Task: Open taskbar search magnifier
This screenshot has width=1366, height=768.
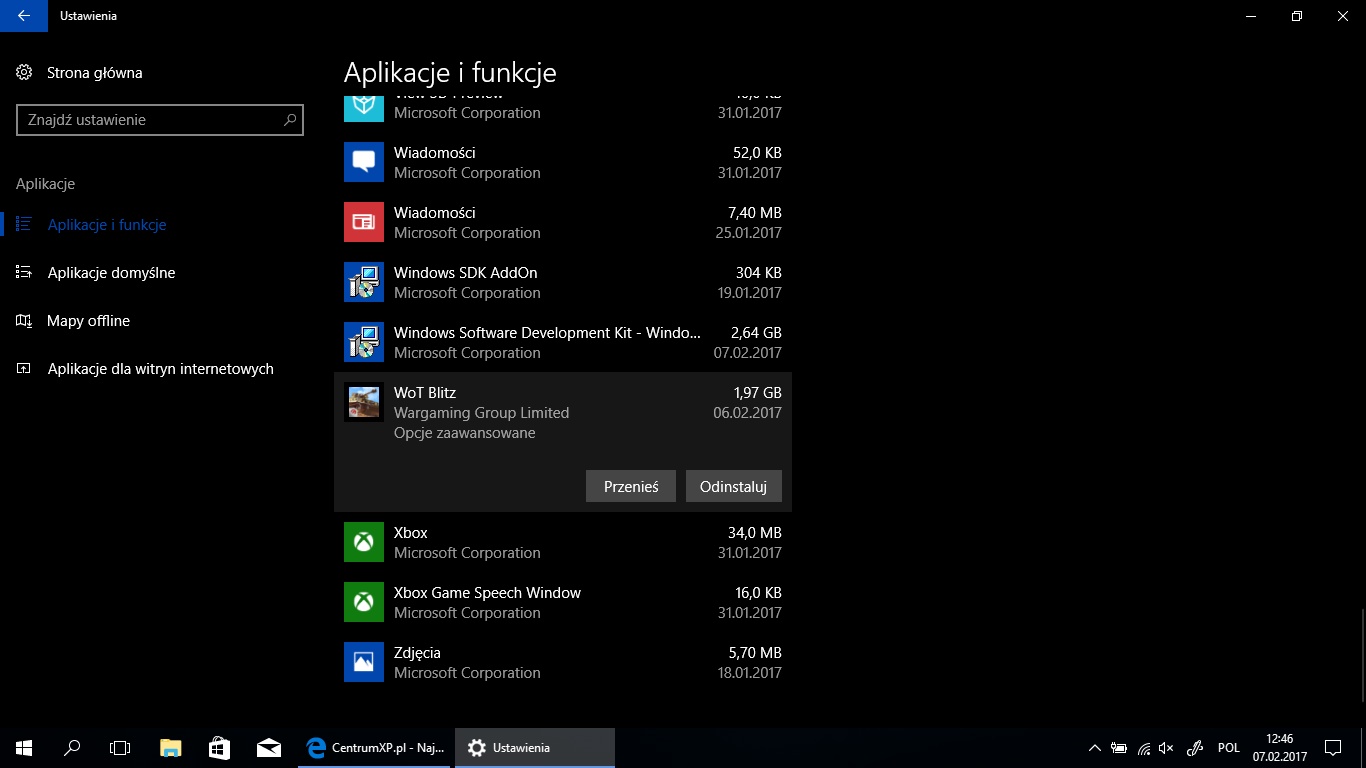Action: (x=72, y=748)
